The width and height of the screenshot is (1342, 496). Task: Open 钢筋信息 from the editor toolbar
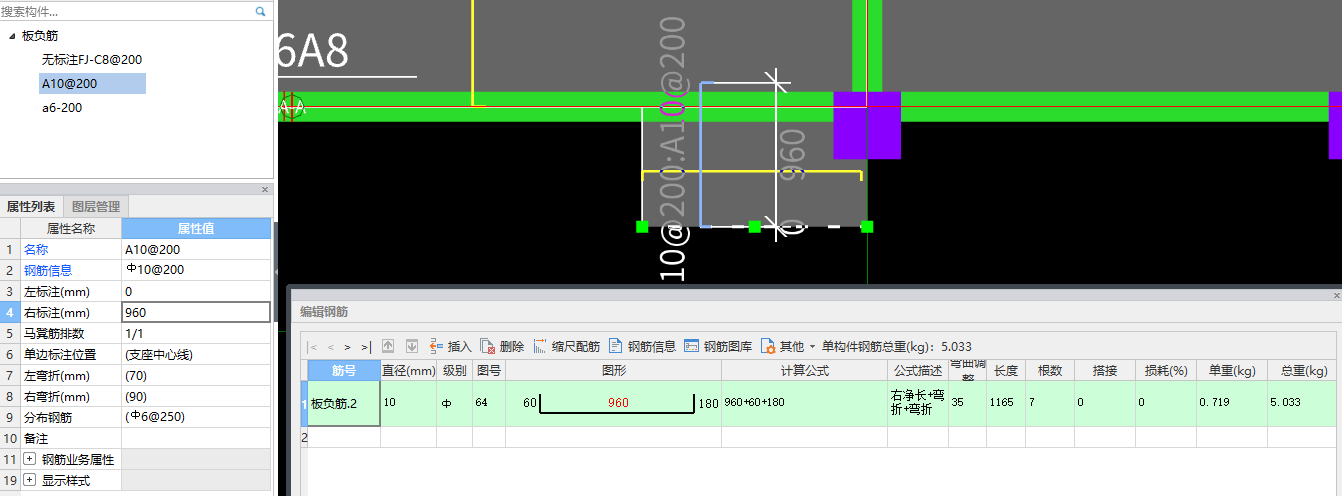click(x=643, y=347)
